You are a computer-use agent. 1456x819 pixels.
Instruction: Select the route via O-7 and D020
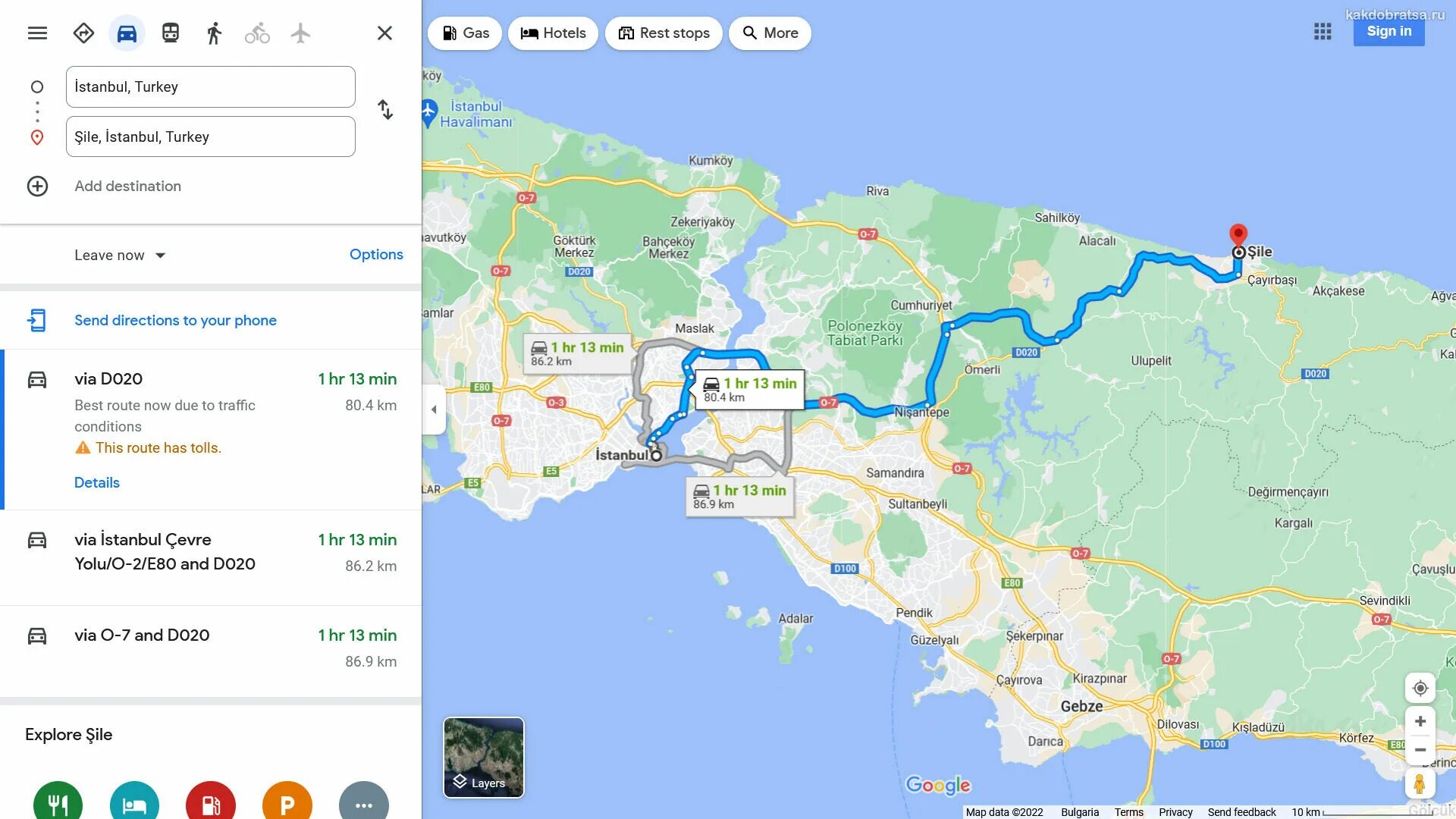point(211,651)
